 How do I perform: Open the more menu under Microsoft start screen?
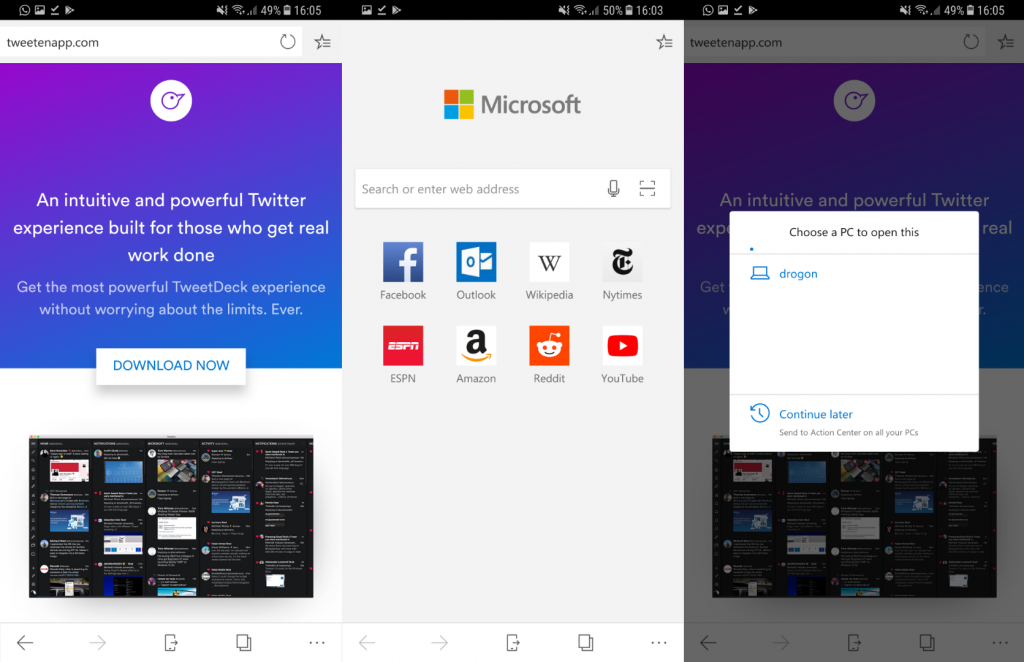[x=659, y=643]
